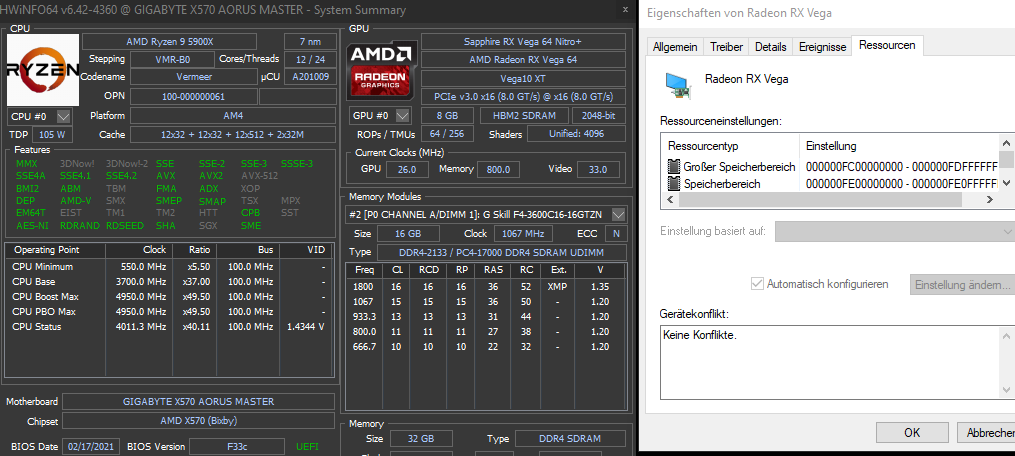Click the GPU clock value 26.0
Screen dimensions: 1015x456
pos(407,170)
